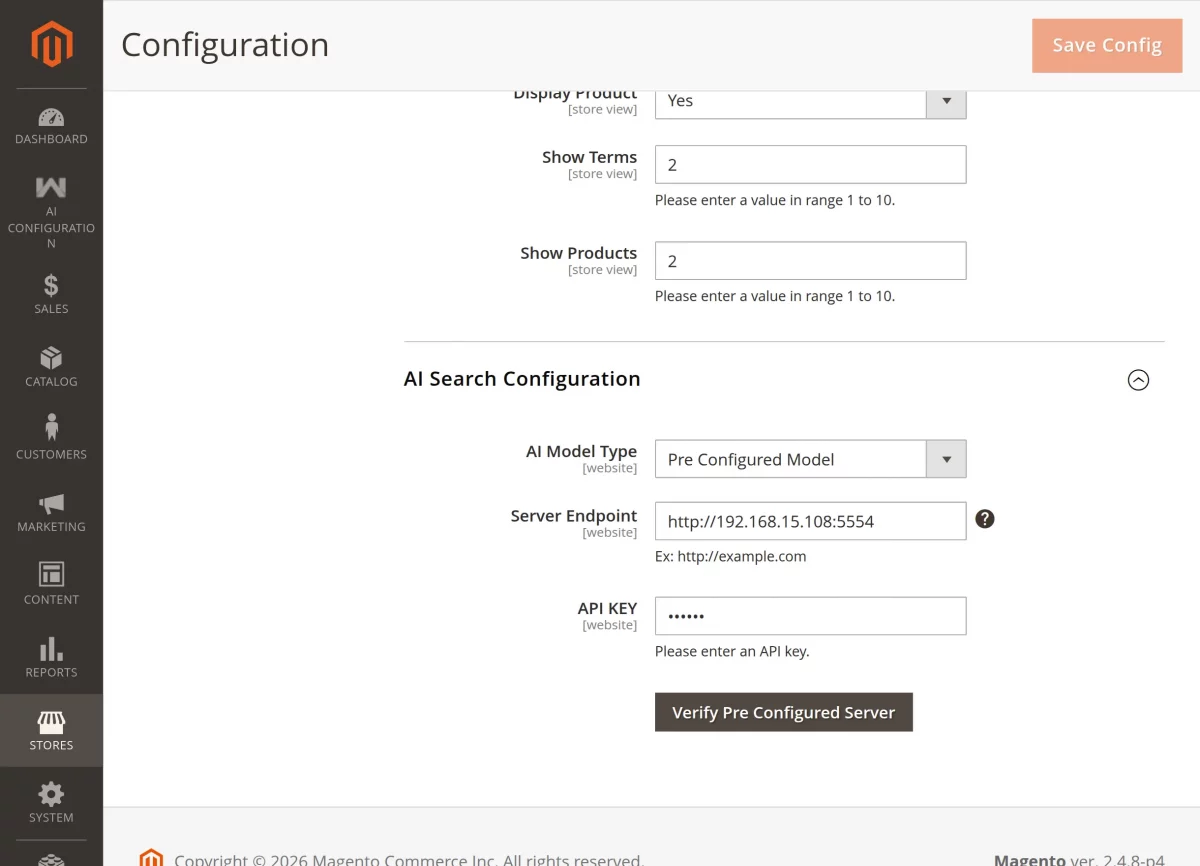Open the Customers menu
Viewport: 1200px width, 866px height.
[x=51, y=440]
